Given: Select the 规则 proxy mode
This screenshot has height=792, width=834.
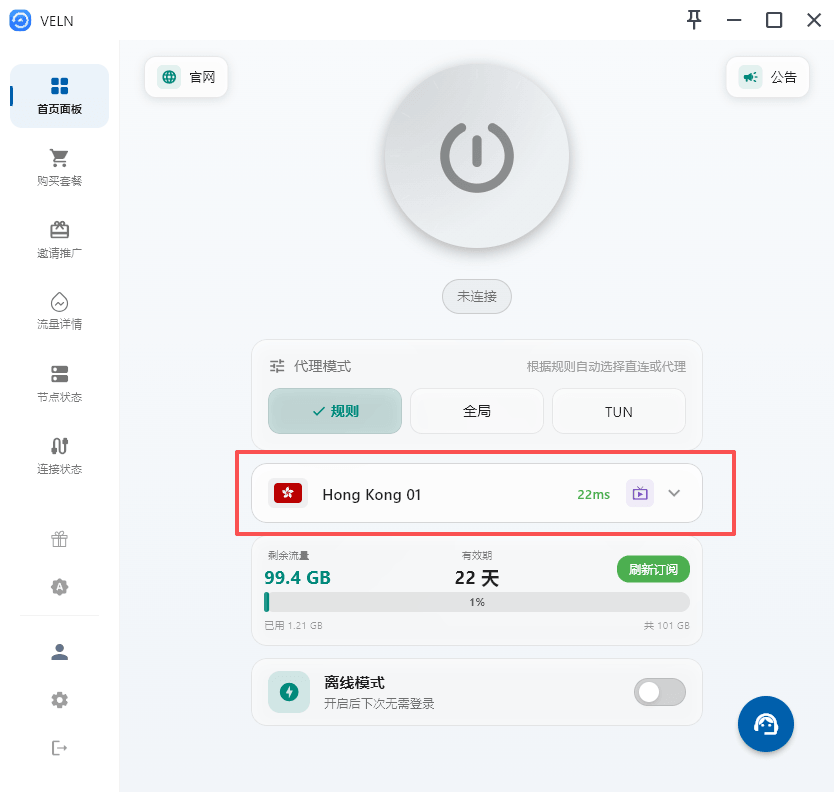Looking at the screenshot, I should click(x=335, y=411).
